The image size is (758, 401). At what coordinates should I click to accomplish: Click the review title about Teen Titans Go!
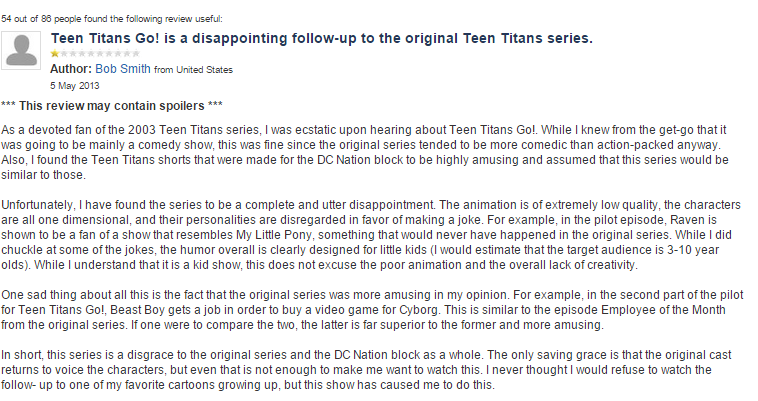[321, 38]
